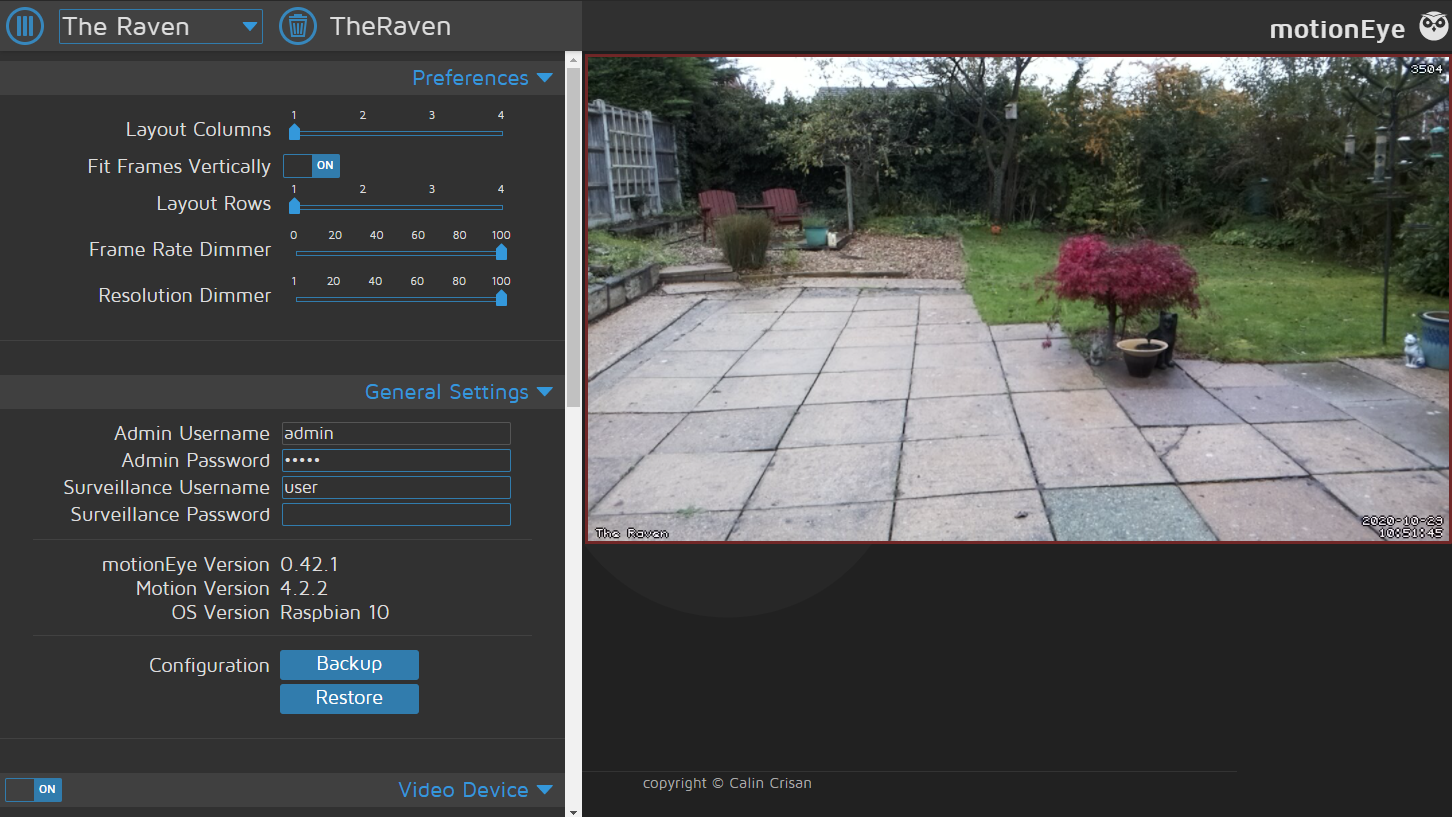Viewport: 1452px width, 817px height.
Task: Toggle the Video Device ON switch
Action: [x=34, y=790]
